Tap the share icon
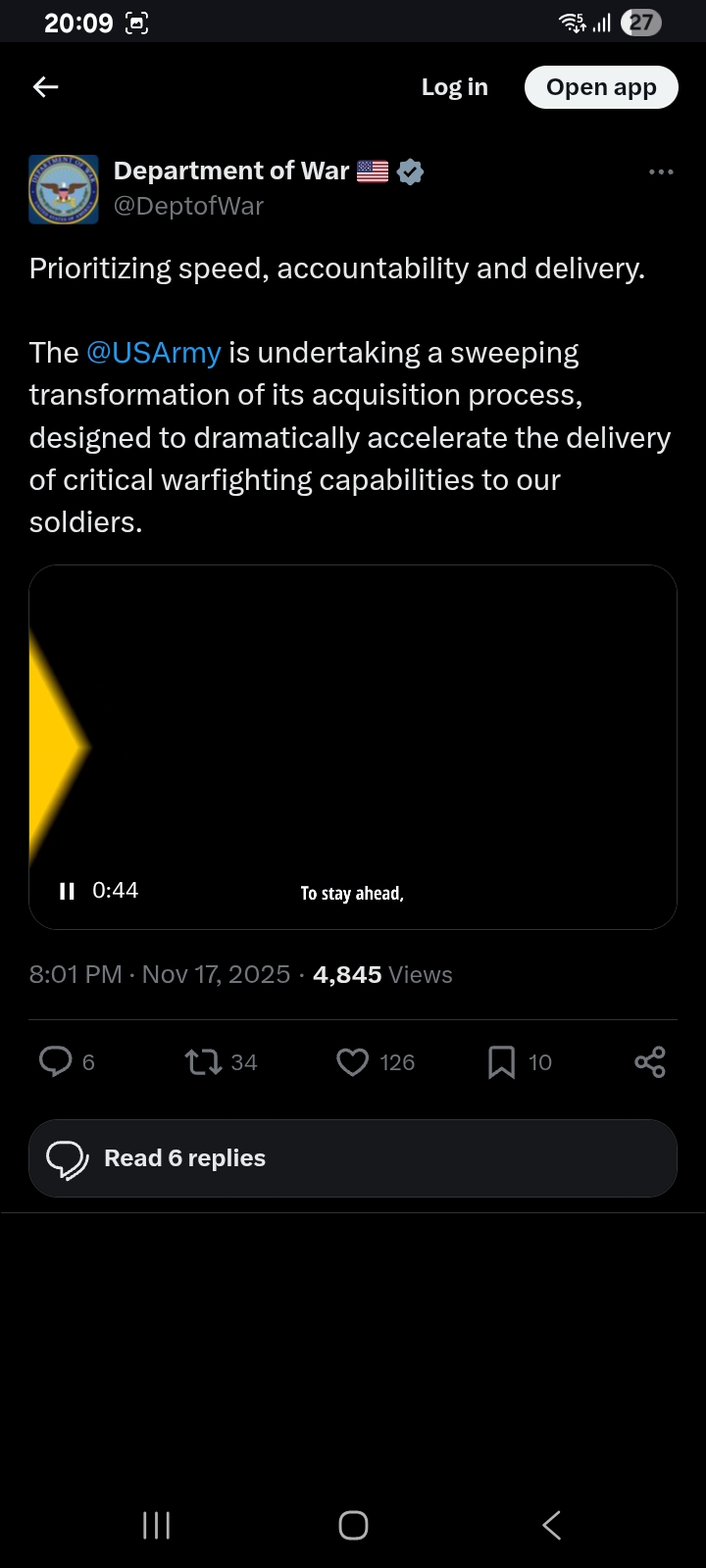 coord(649,1061)
